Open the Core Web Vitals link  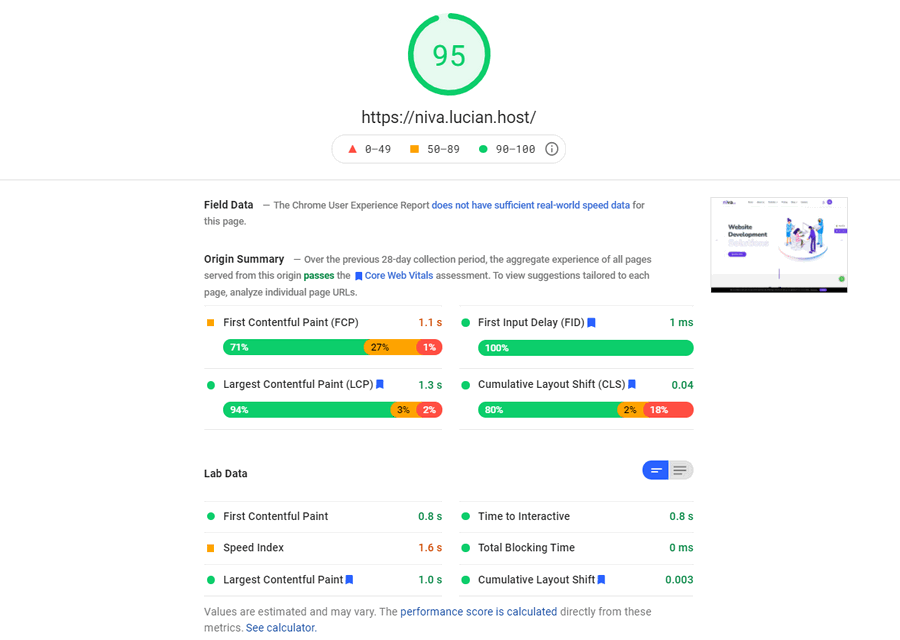point(398,276)
